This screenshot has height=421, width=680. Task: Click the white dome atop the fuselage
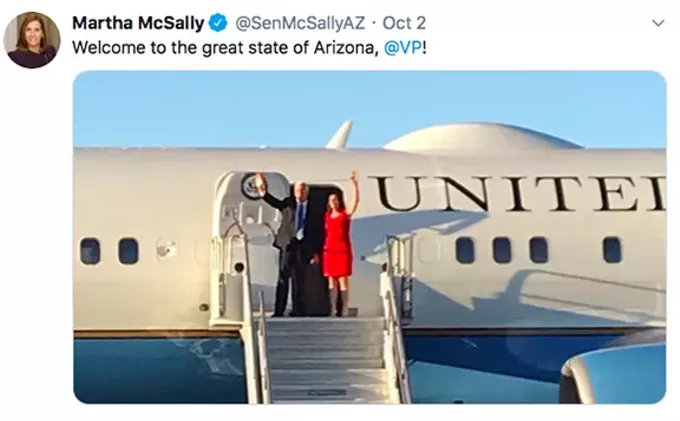481,138
